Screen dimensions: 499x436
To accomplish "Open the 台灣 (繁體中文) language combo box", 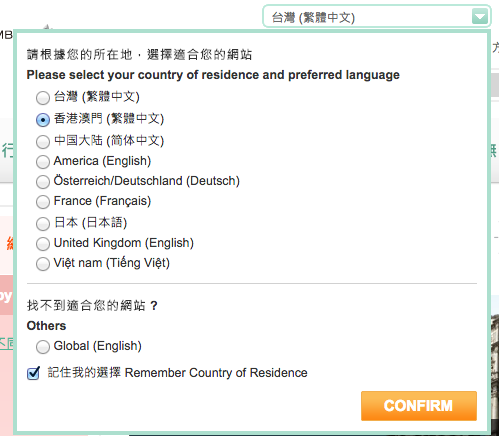I will (377, 17).
